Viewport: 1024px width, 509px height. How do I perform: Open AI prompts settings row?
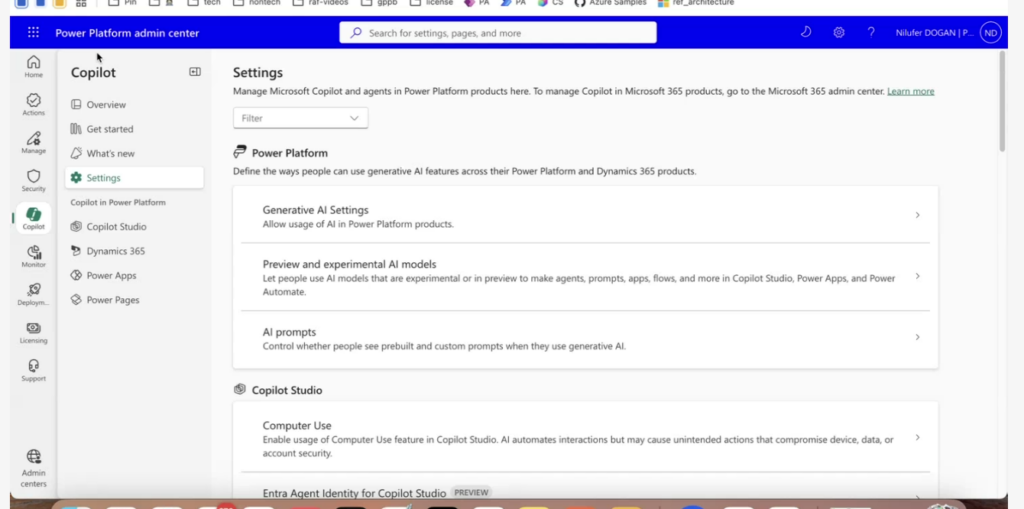585,338
